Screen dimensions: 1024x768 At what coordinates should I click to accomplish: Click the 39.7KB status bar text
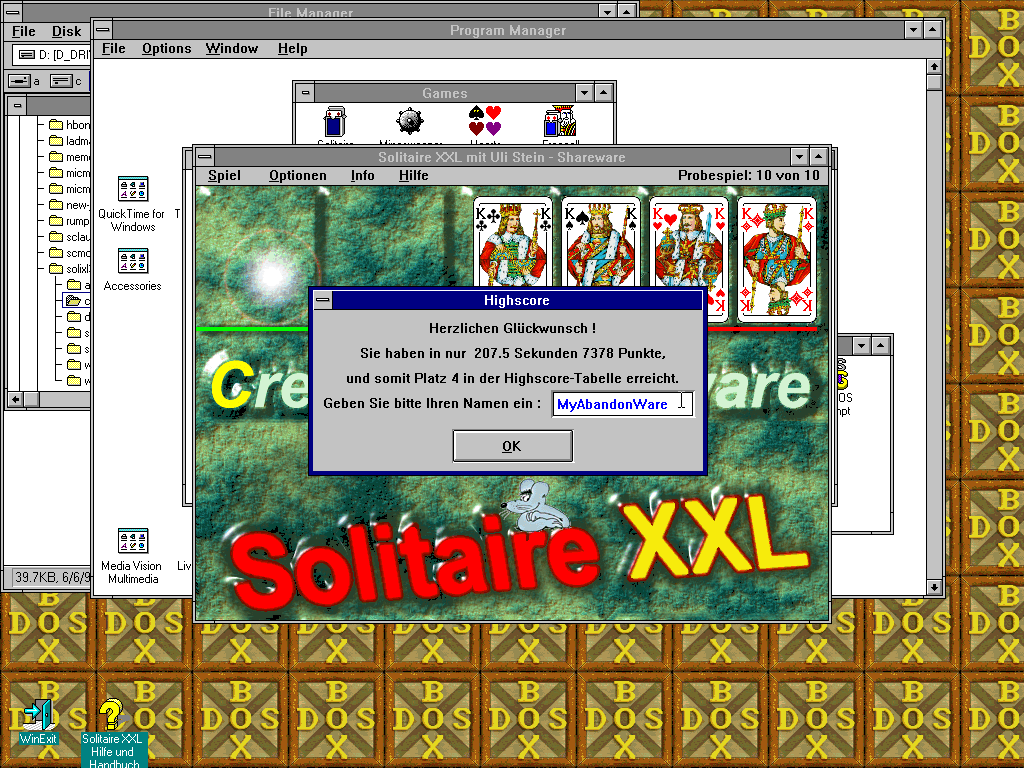coord(52,577)
